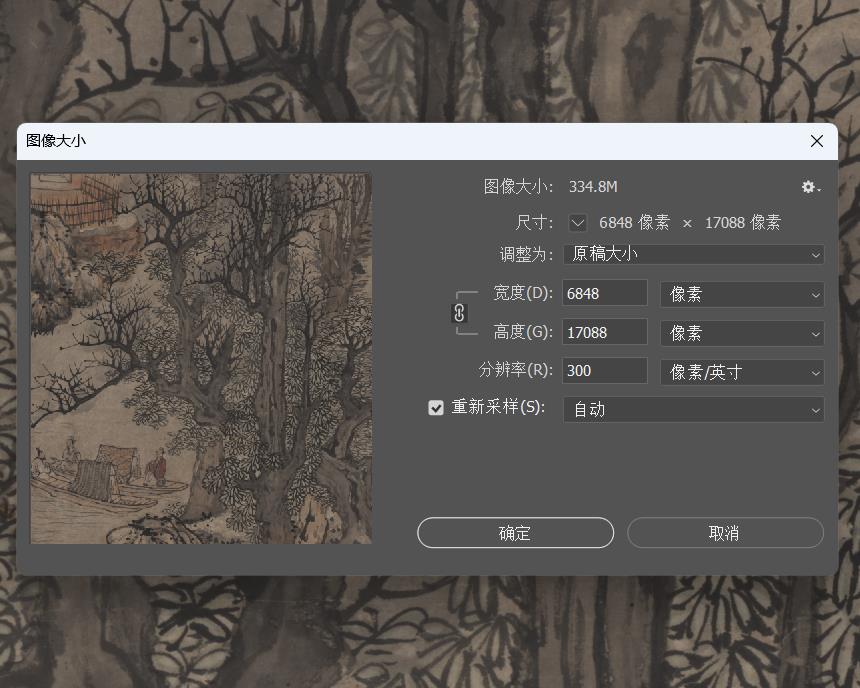
Task: Open the height unit 像素 dropdown
Action: point(742,333)
